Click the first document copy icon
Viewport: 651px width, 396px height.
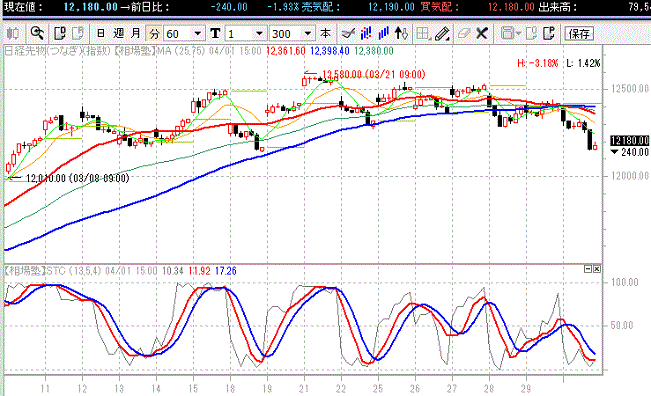(60, 33)
